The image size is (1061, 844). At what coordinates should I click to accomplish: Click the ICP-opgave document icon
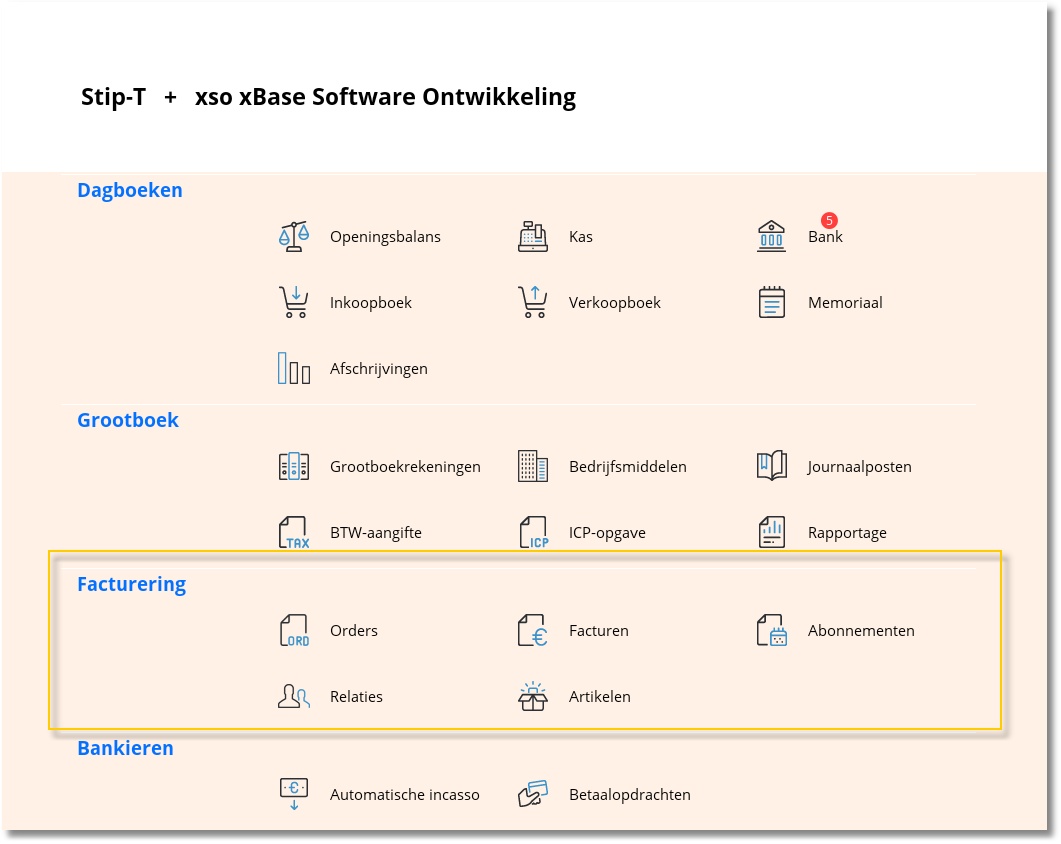tap(533, 532)
